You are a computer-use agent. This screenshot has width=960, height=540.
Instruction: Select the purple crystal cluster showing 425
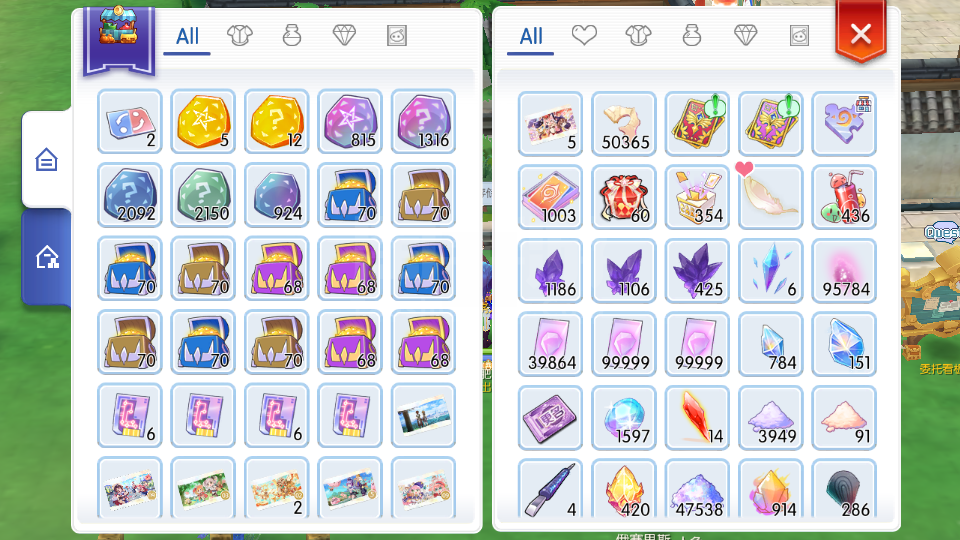697,271
